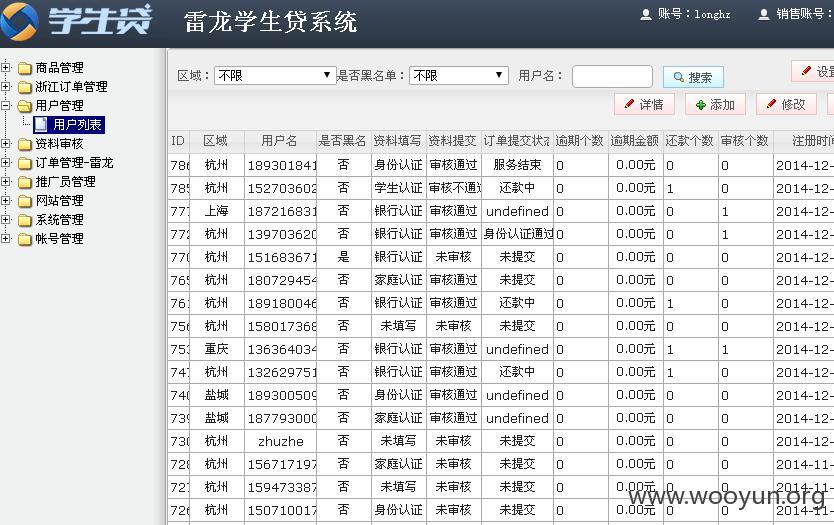This screenshot has height=525, width=834.
Task: Click the 系统管理 folder icon
Action: [x=24, y=220]
